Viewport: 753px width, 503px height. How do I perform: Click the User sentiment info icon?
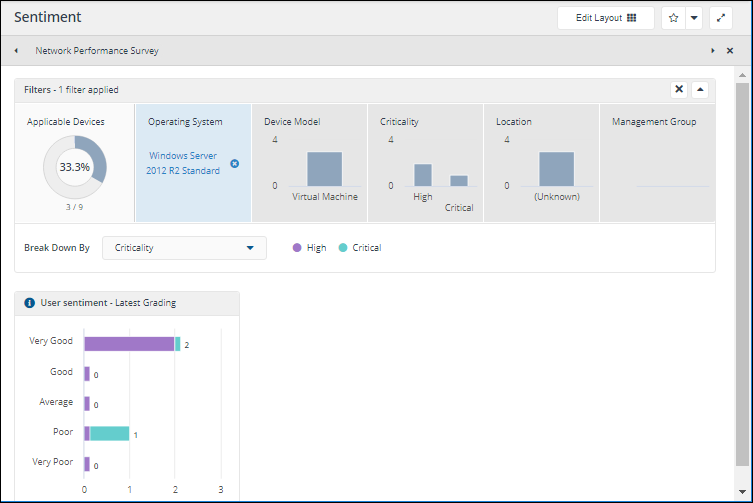[29, 302]
